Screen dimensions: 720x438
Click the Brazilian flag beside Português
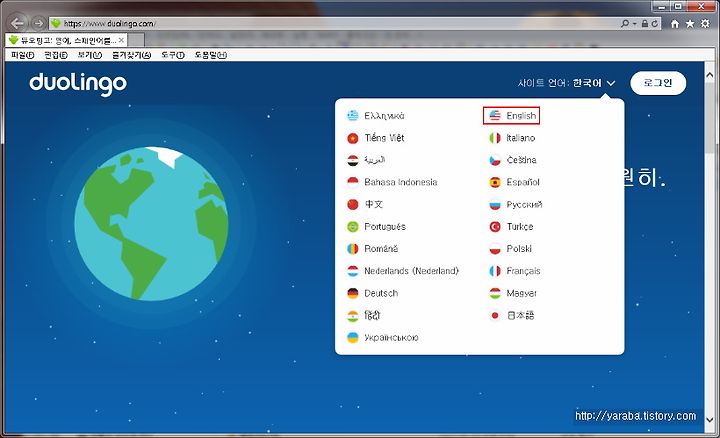353,227
